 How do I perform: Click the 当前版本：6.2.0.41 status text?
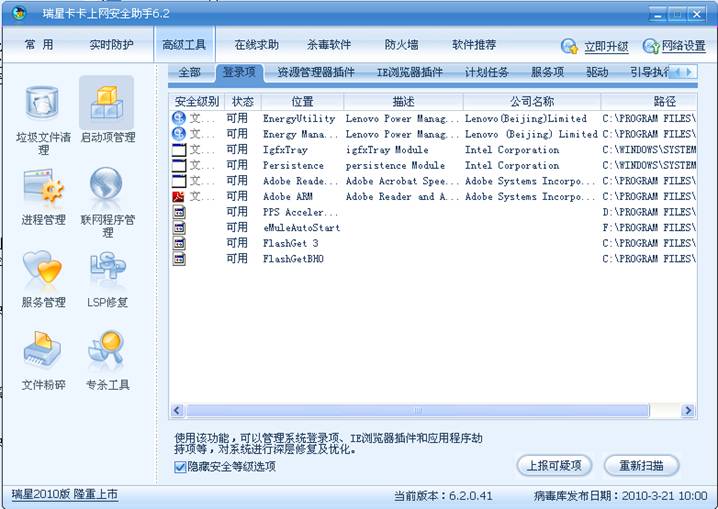[x=443, y=496]
